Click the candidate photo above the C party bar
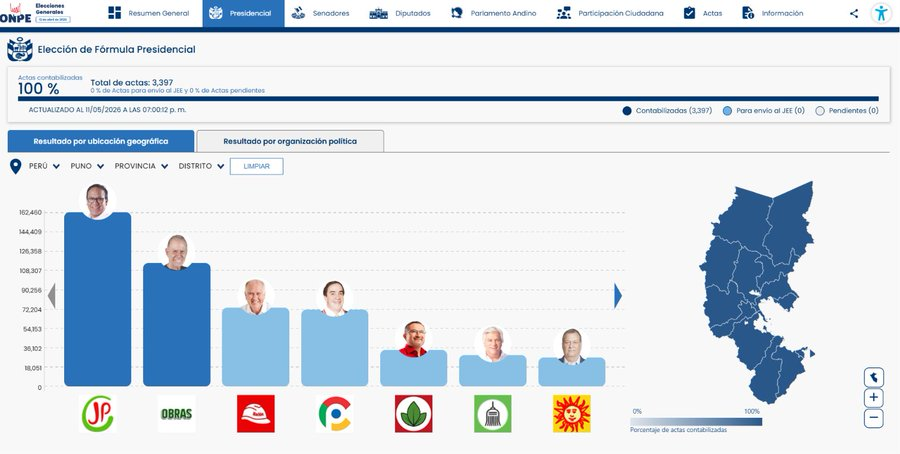Screen dimensions: 900x454 335,298
